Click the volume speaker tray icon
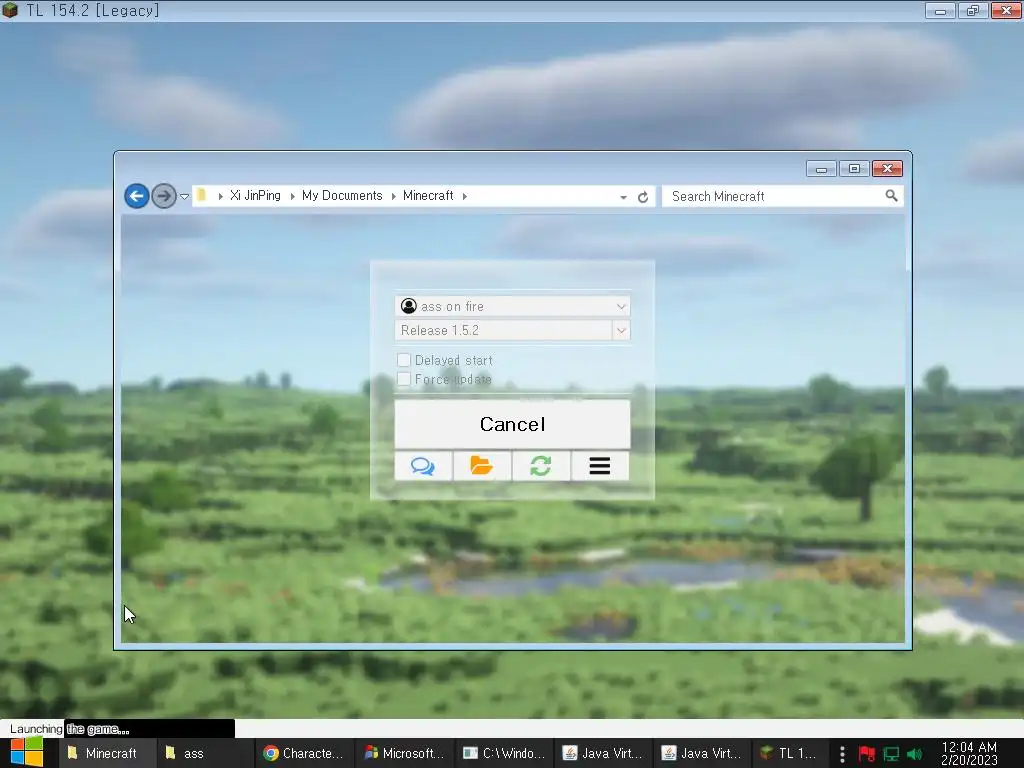 click(915, 754)
